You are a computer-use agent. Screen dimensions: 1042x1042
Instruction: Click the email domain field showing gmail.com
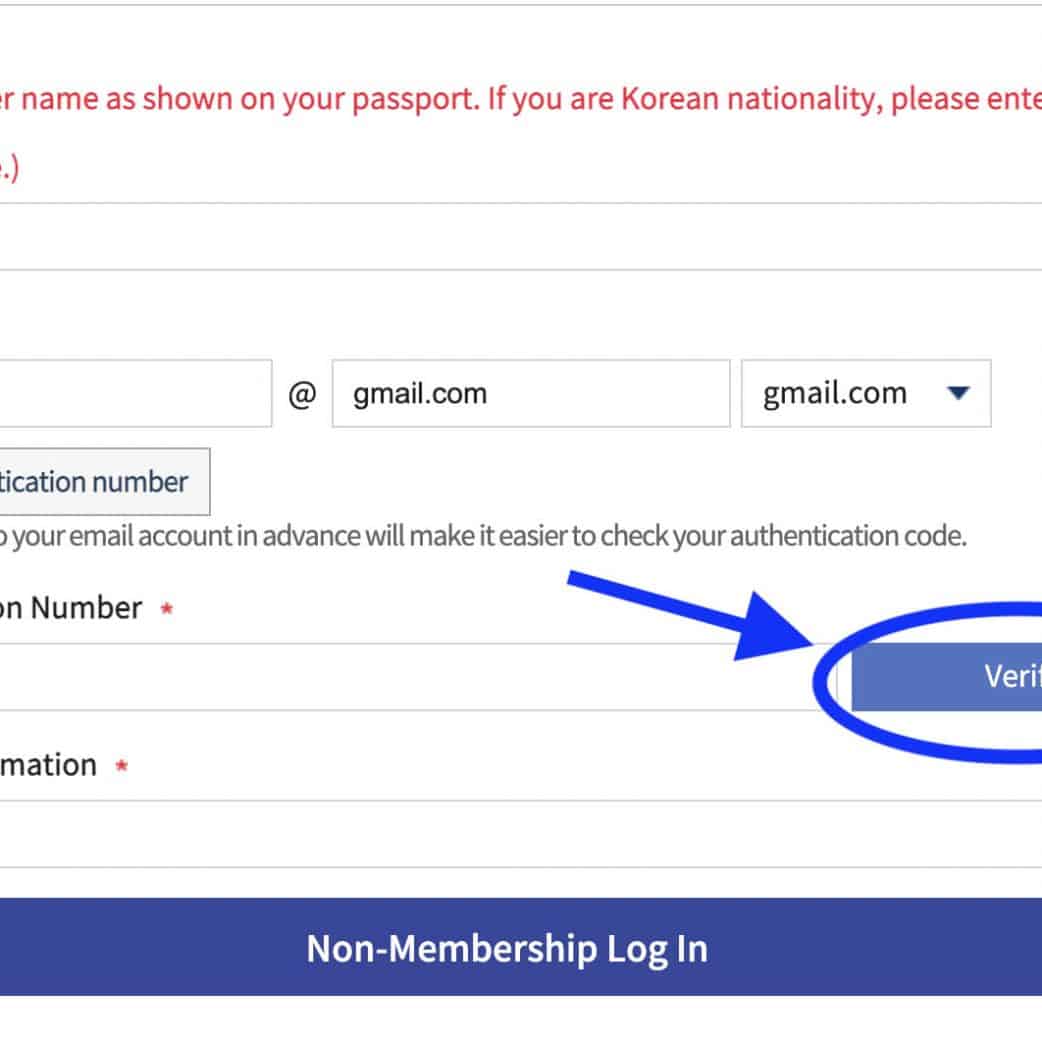530,393
